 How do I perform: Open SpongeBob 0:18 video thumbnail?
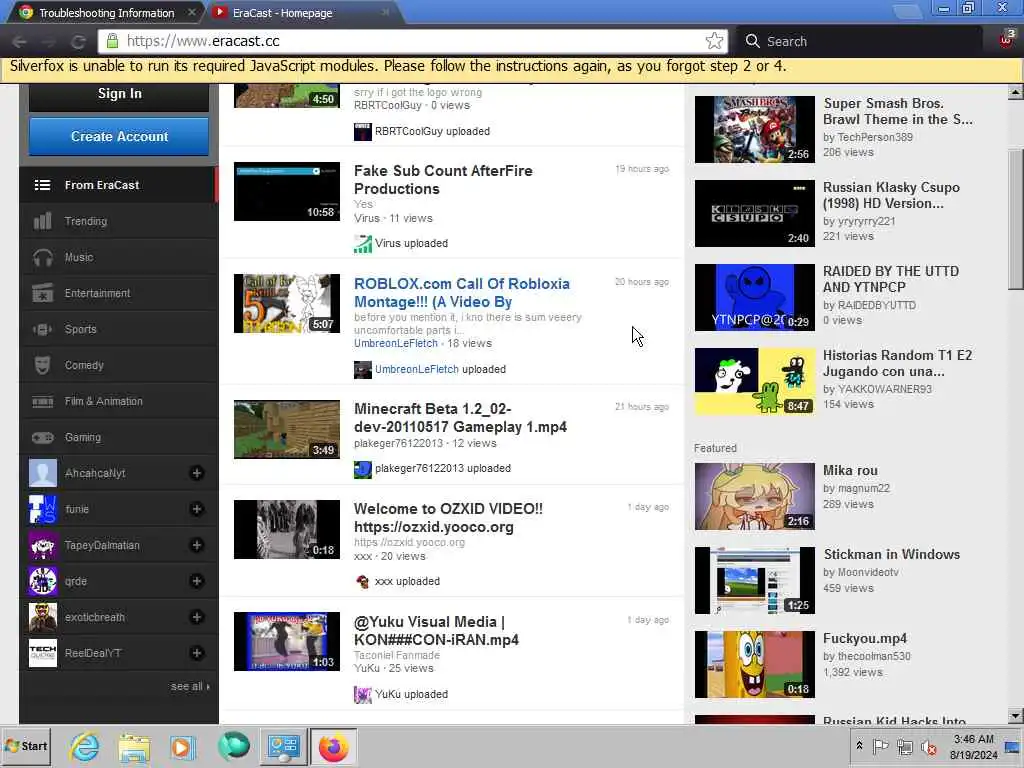[x=754, y=664]
